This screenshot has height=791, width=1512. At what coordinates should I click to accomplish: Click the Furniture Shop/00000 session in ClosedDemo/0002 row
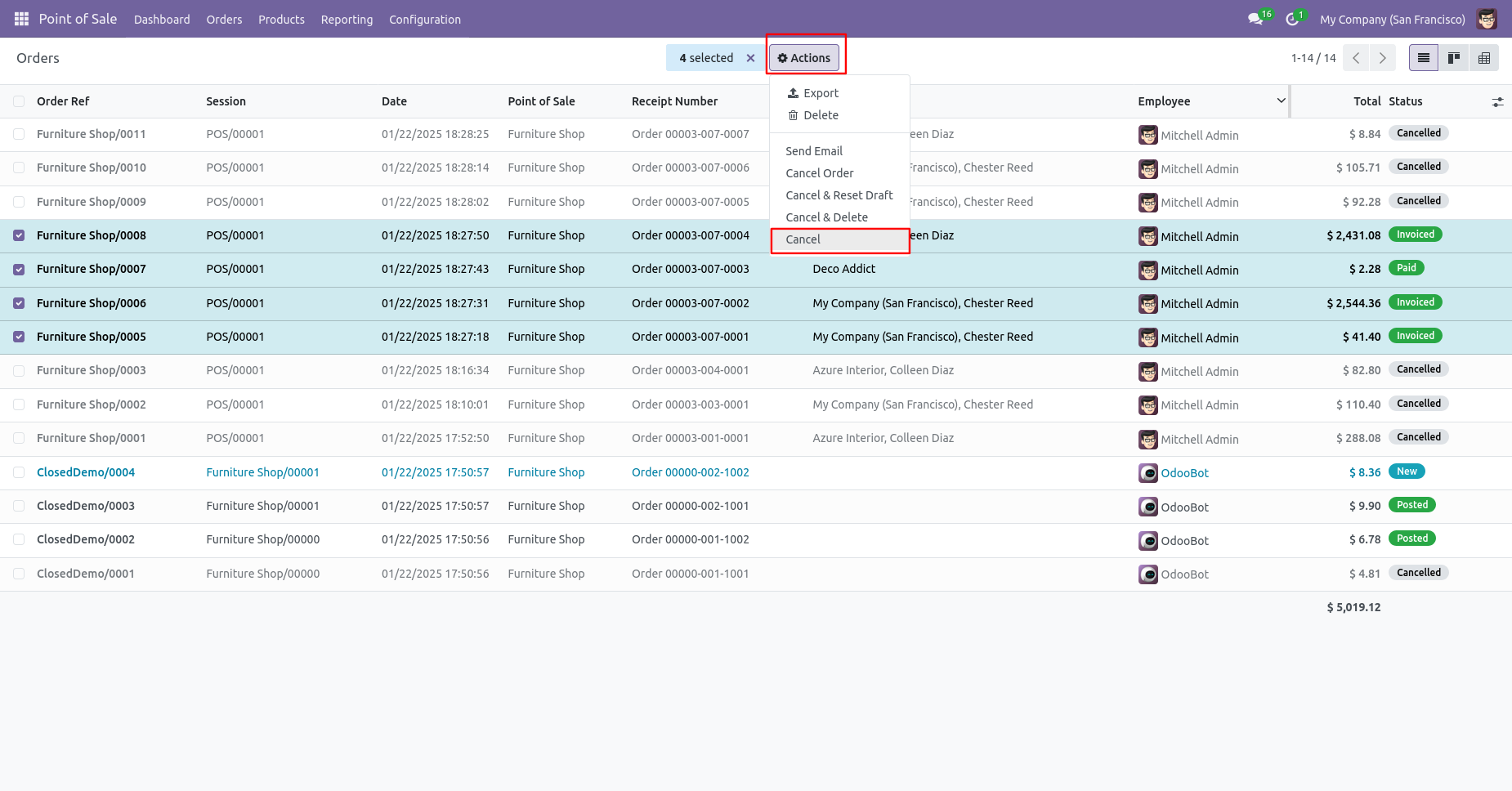[262, 539]
